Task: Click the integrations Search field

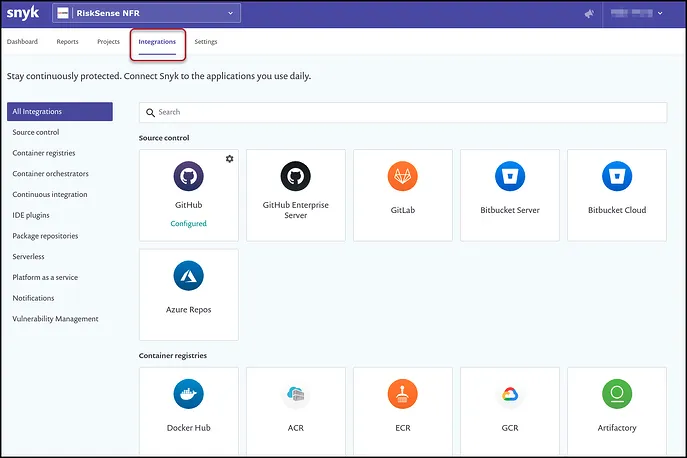Action: click(403, 112)
